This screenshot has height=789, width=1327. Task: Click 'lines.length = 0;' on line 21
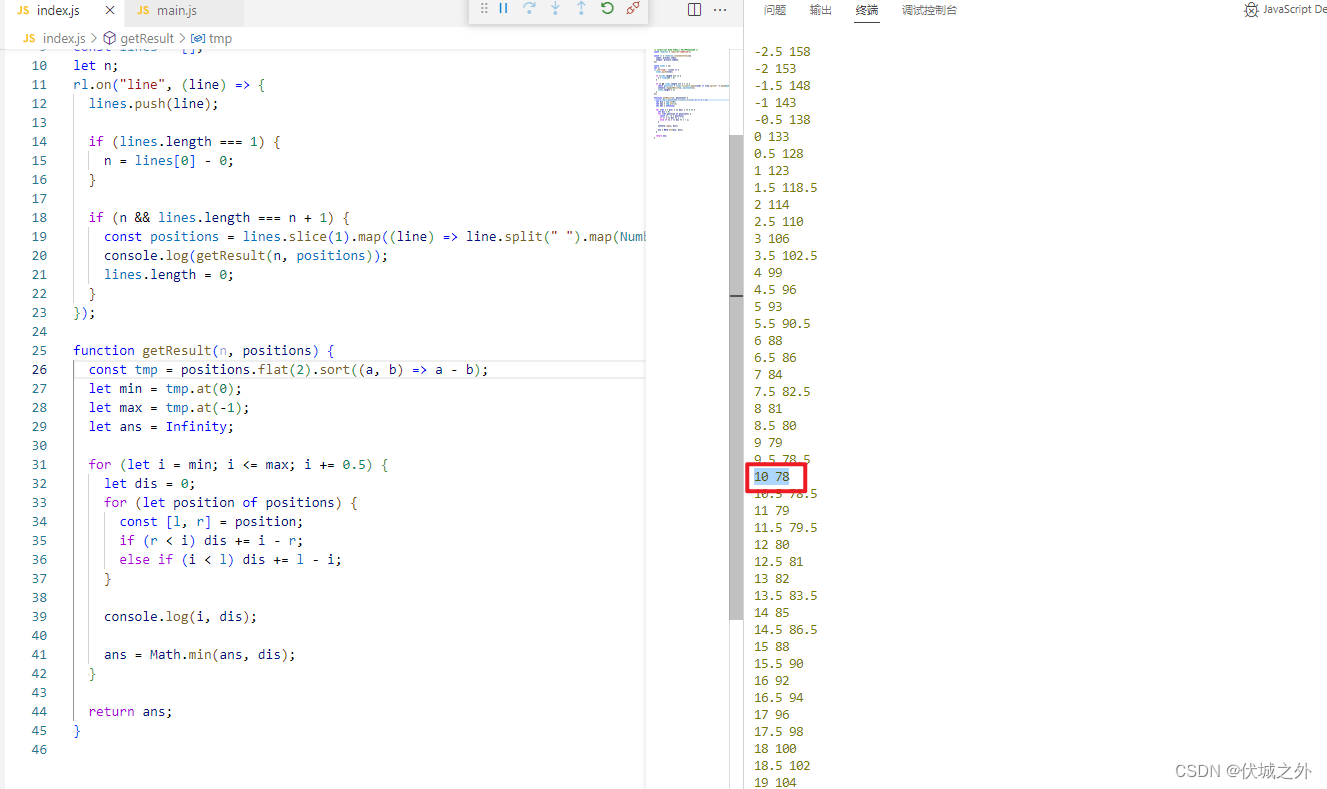pyautogui.click(x=169, y=274)
